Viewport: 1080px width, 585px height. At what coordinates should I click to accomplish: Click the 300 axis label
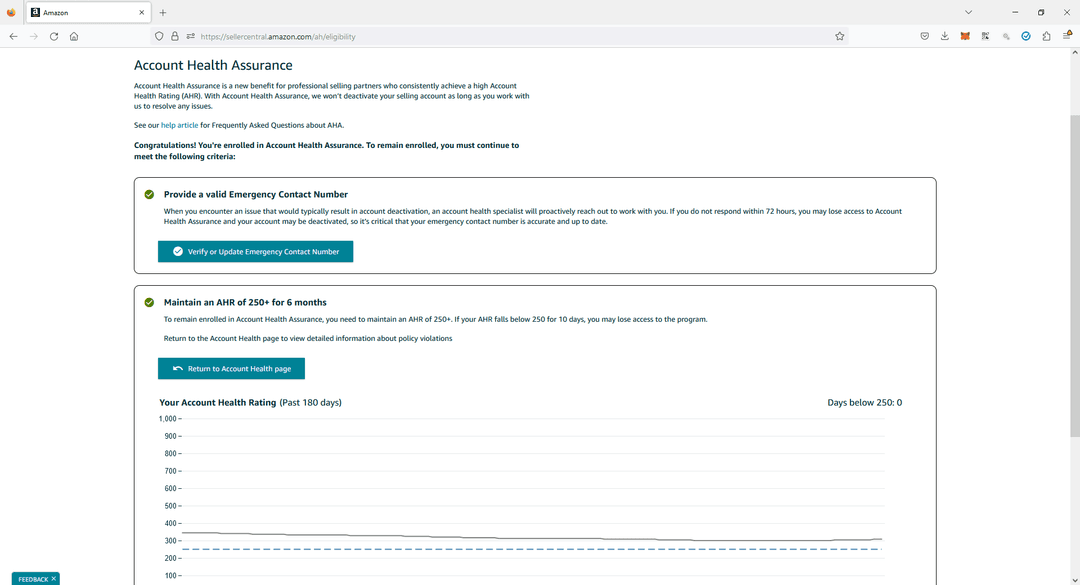(170, 541)
